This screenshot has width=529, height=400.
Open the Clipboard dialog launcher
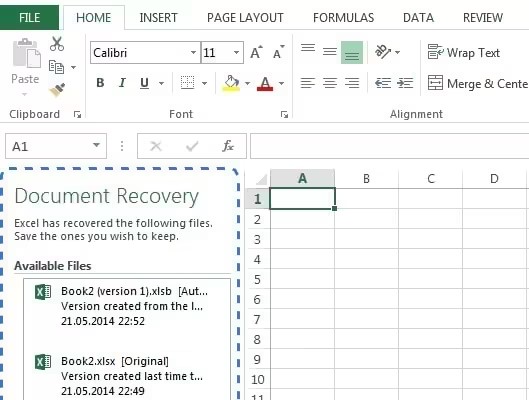(77, 115)
